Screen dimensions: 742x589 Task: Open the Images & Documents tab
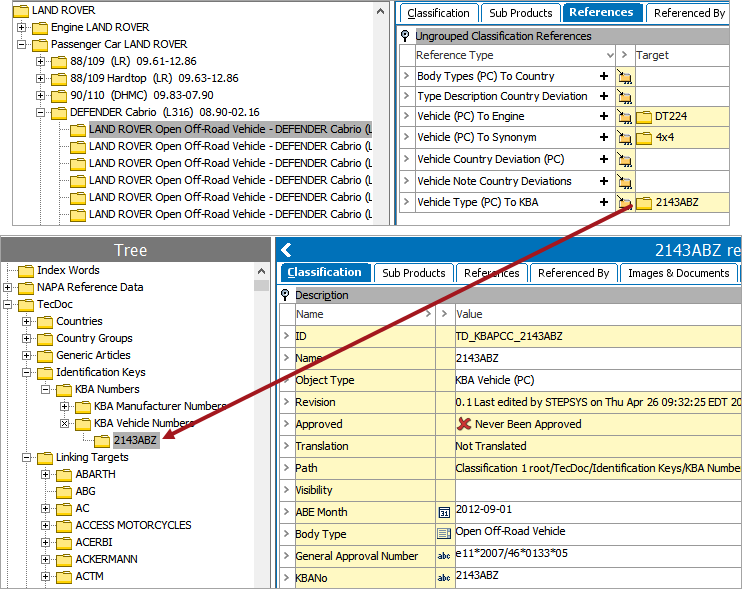(x=679, y=273)
